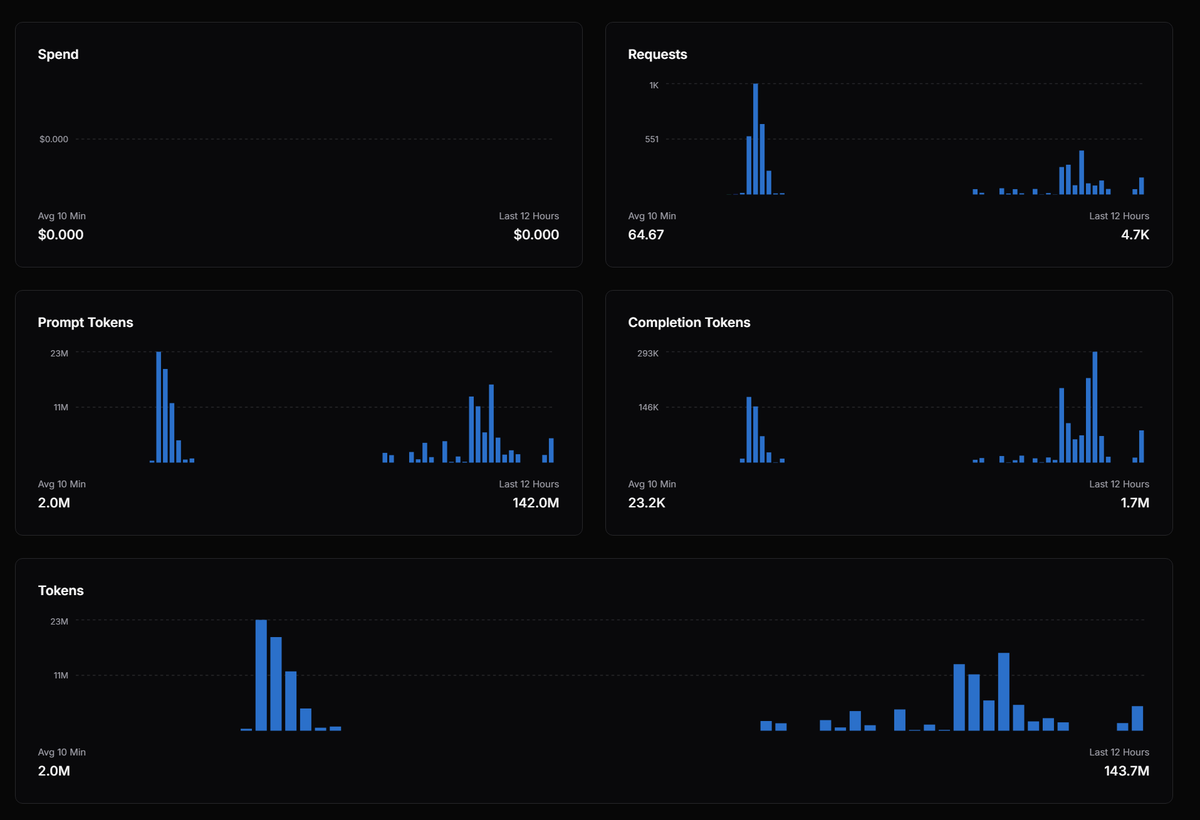Click Avg 10 Min label in Completion Tokens
The width and height of the screenshot is (1200, 820).
click(652, 484)
